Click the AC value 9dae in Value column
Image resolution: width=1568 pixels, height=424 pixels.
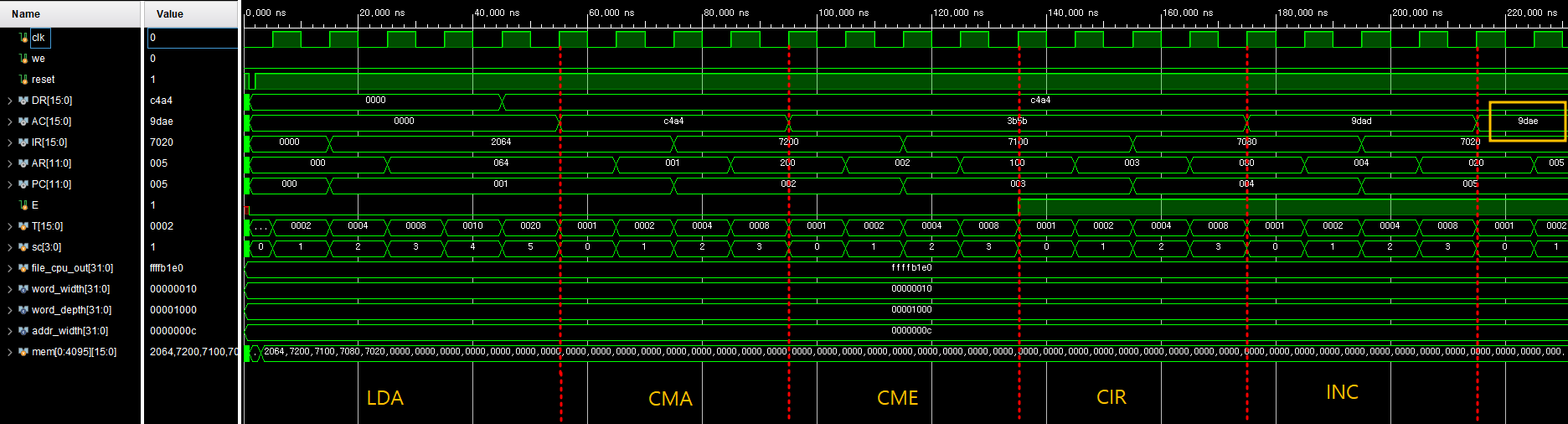tap(162, 122)
